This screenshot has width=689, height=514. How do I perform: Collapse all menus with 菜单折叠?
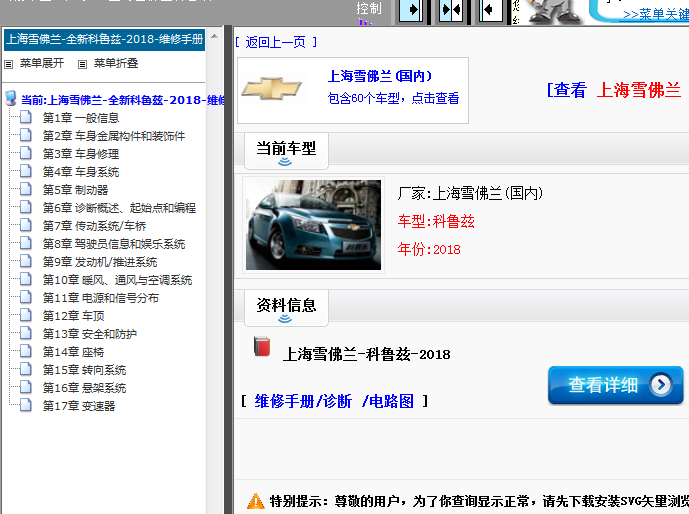[x=116, y=63]
